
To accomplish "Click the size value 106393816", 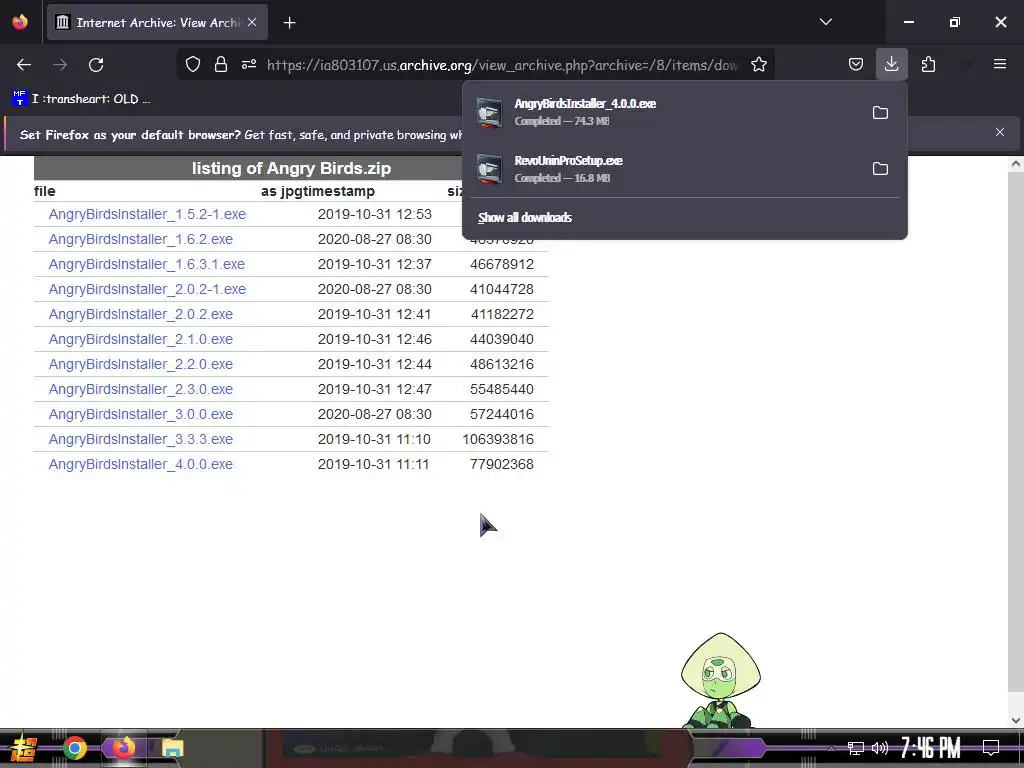I will 498,439.
